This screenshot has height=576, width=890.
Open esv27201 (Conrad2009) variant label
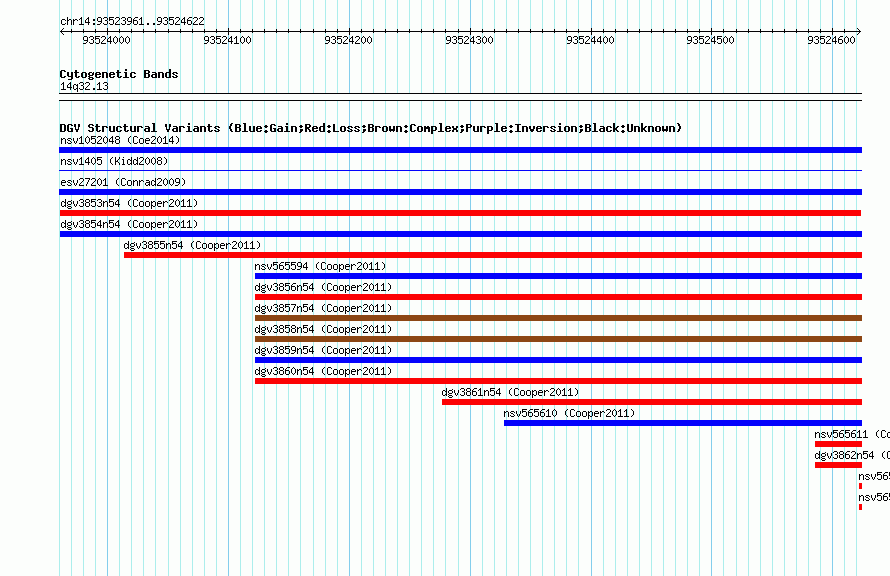coord(123,182)
